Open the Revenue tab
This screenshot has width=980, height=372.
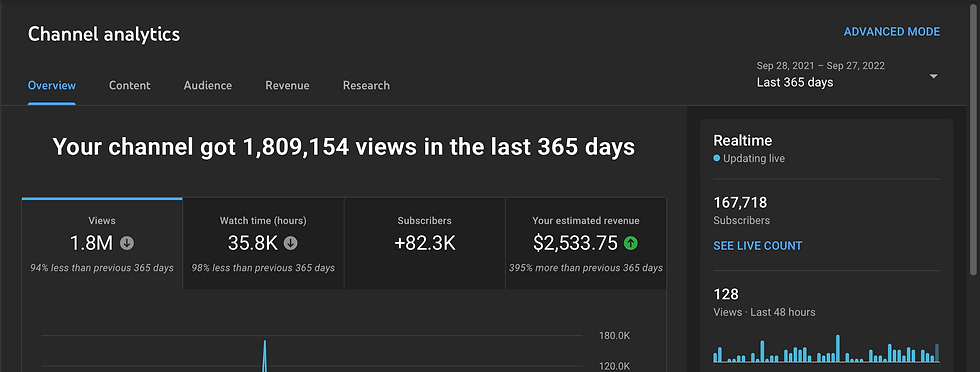pyautogui.click(x=287, y=86)
